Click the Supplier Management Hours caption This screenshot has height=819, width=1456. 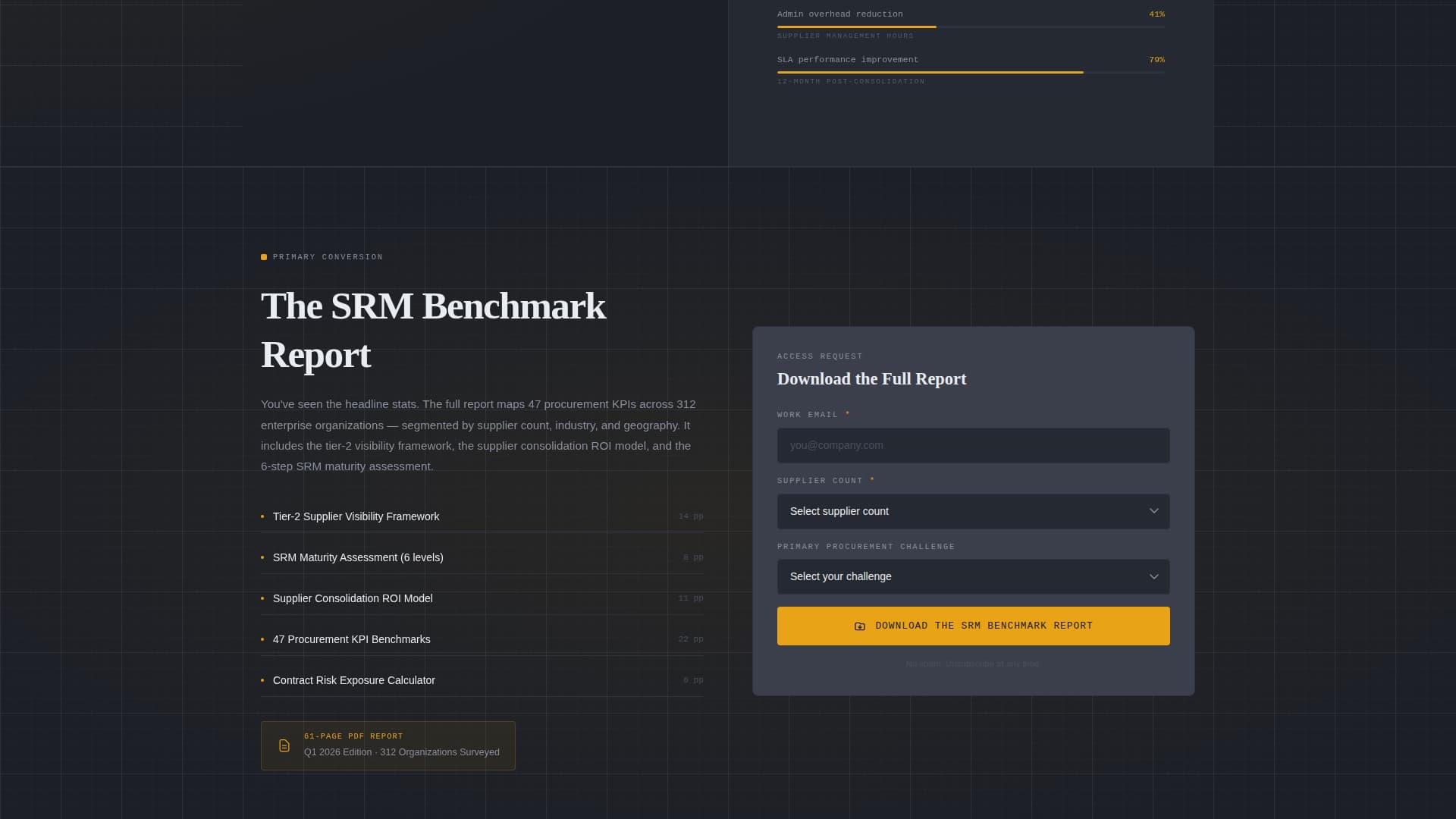(846, 36)
